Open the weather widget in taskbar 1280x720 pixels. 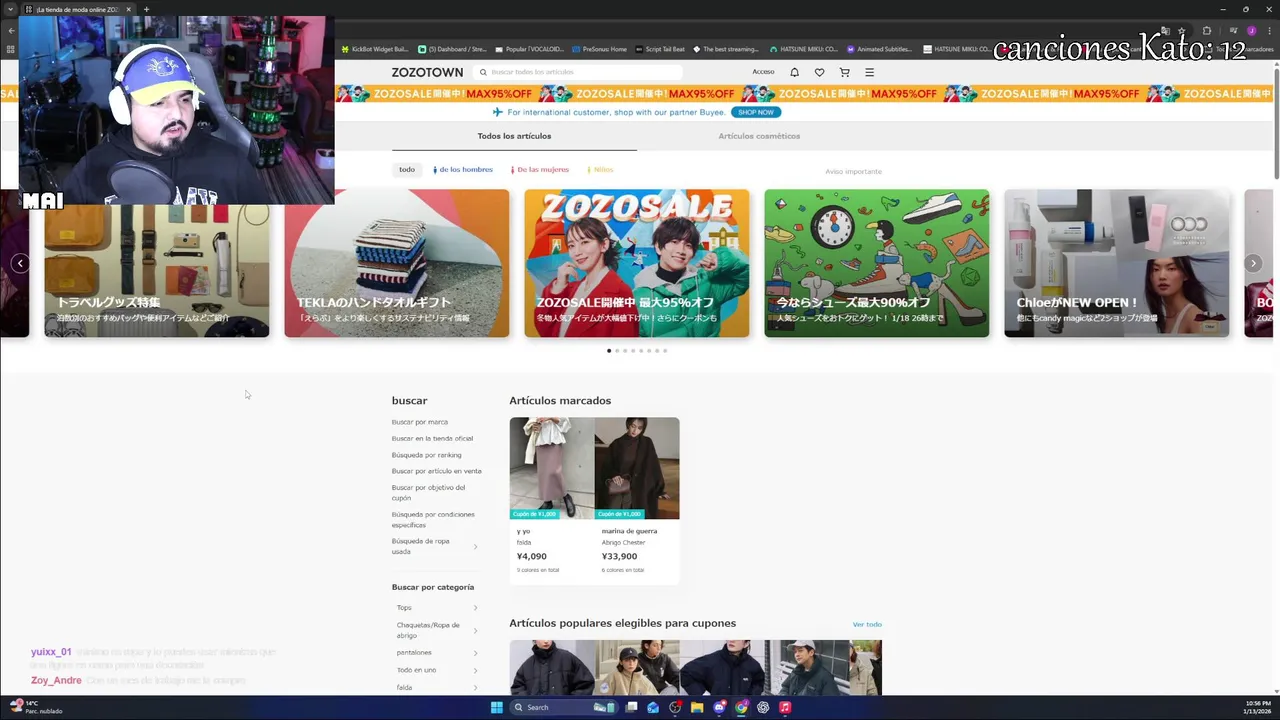(x=36, y=707)
